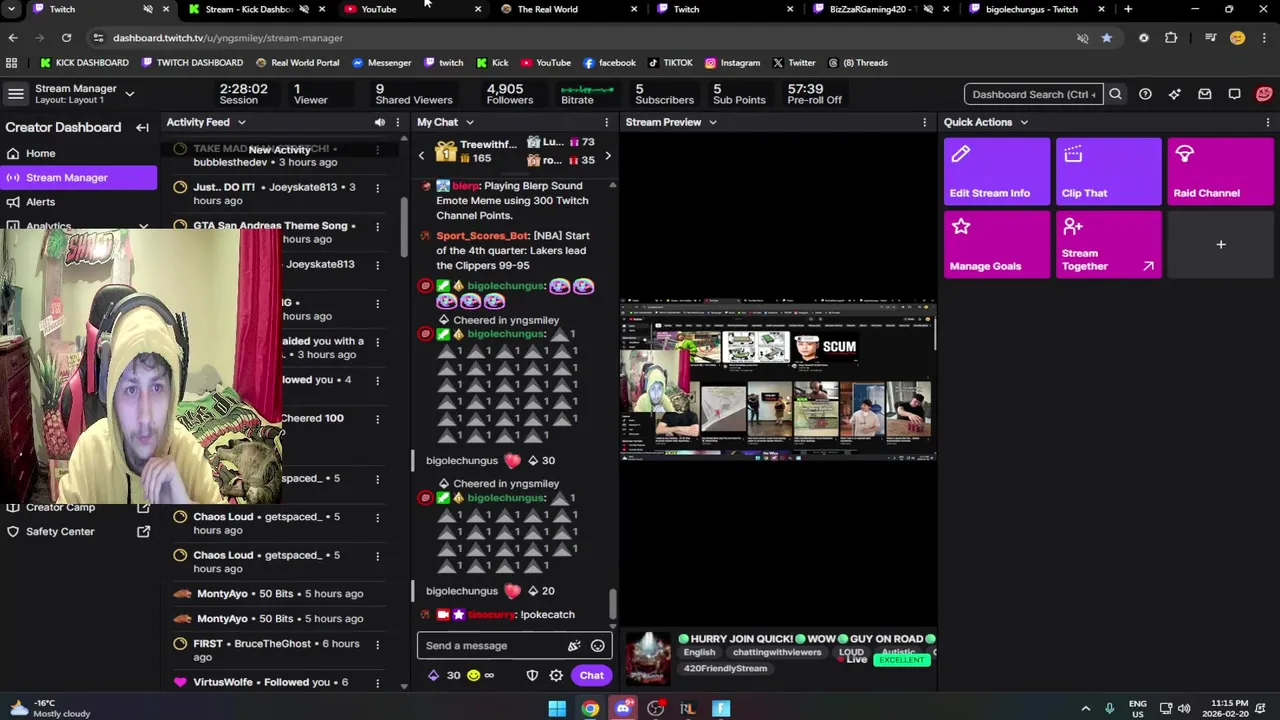
Task: Expand the Activity Feed dropdown
Action: [x=241, y=122]
